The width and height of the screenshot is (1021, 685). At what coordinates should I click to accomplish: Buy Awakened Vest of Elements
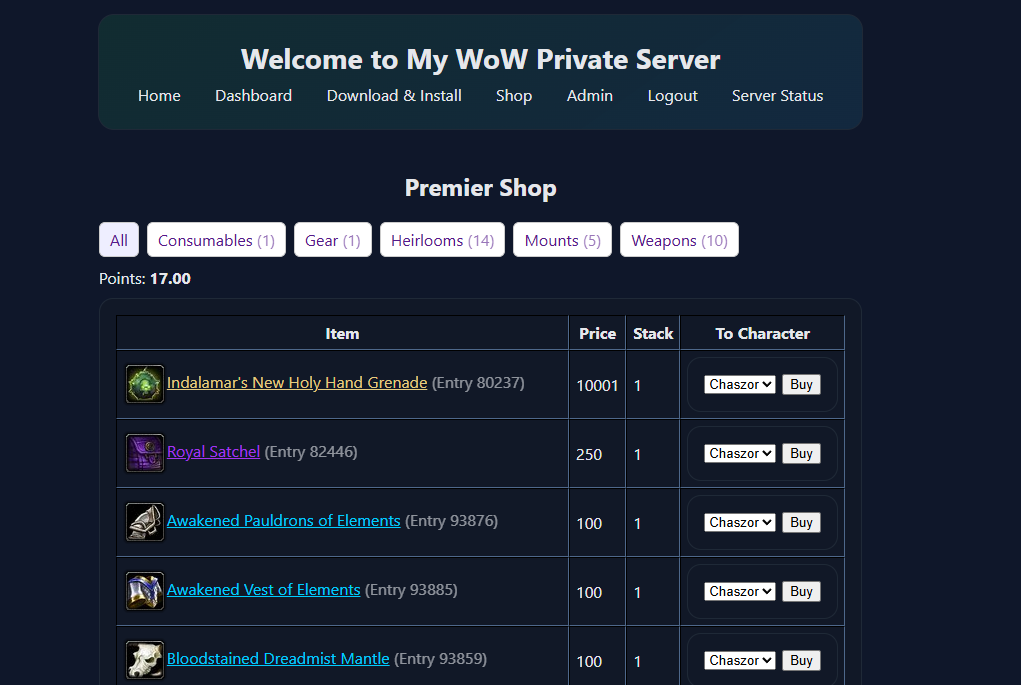pyautogui.click(x=801, y=591)
